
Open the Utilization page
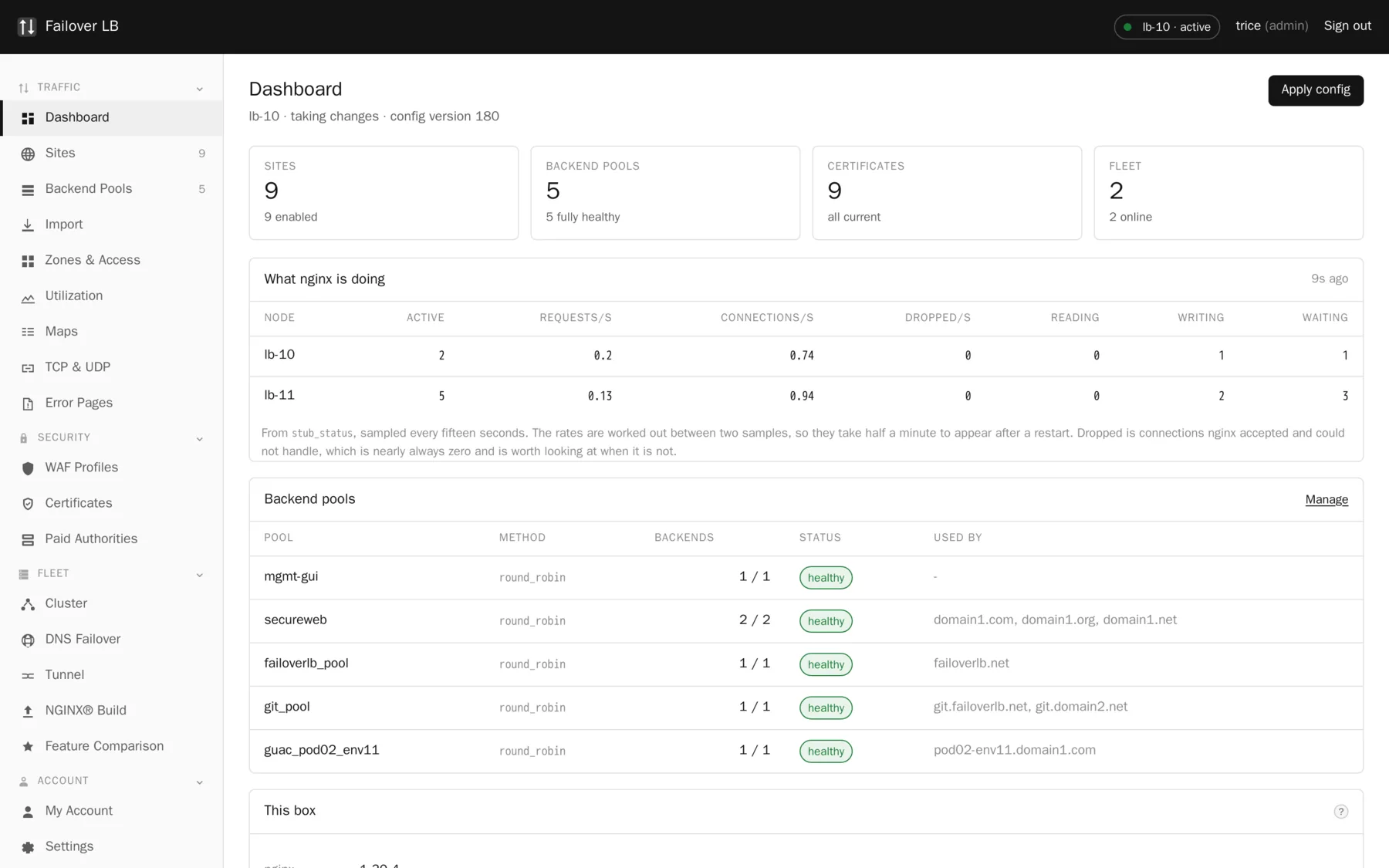click(x=112, y=296)
